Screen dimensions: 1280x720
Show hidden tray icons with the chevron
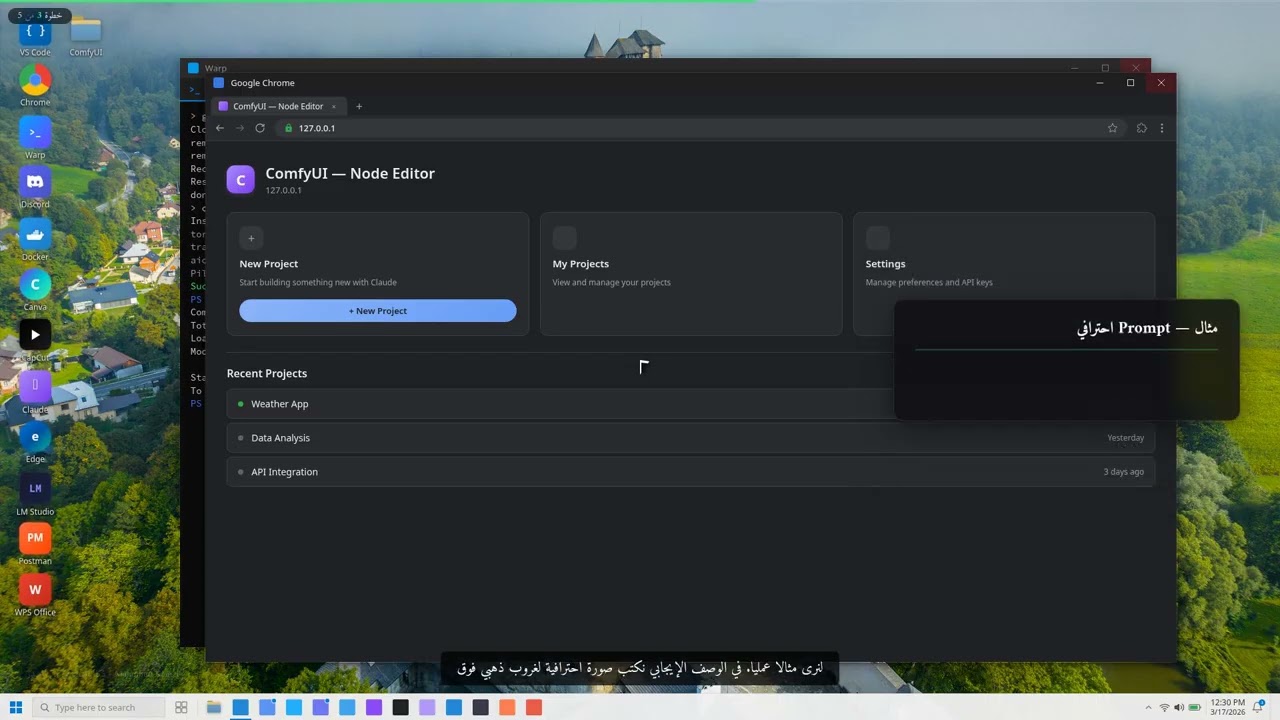tap(1148, 707)
